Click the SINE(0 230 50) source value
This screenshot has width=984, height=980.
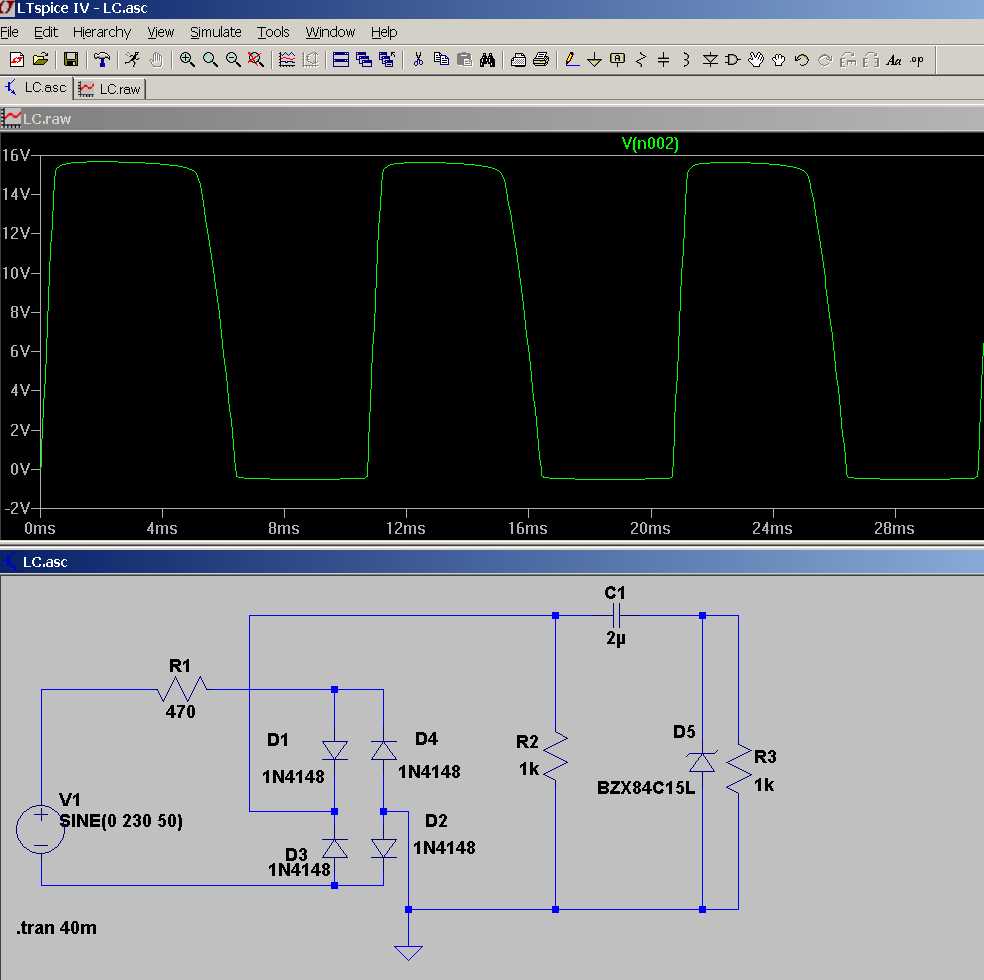(x=120, y=821)
